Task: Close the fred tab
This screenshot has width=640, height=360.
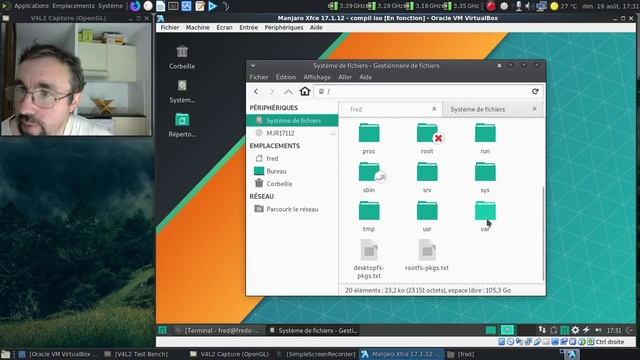Action: (434, 109)
